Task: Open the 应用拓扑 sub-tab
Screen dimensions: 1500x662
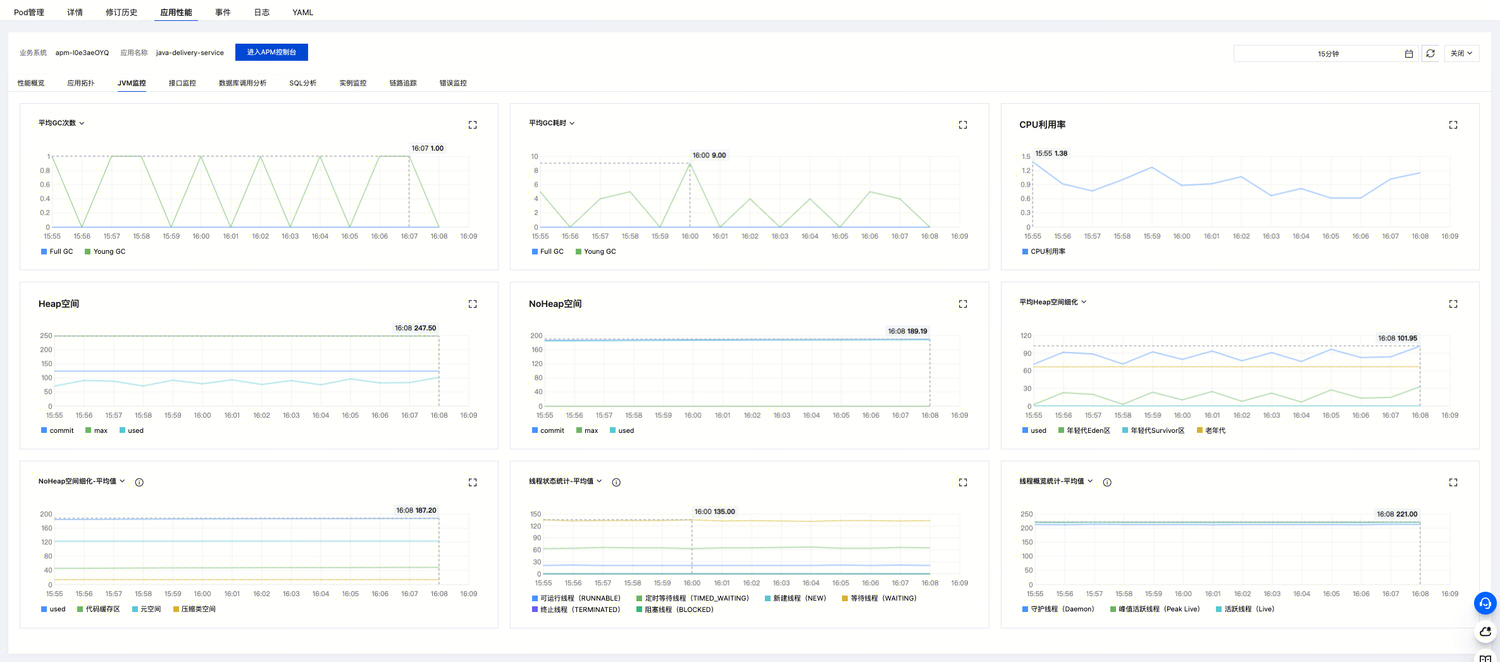Action: tap(81, 83)
